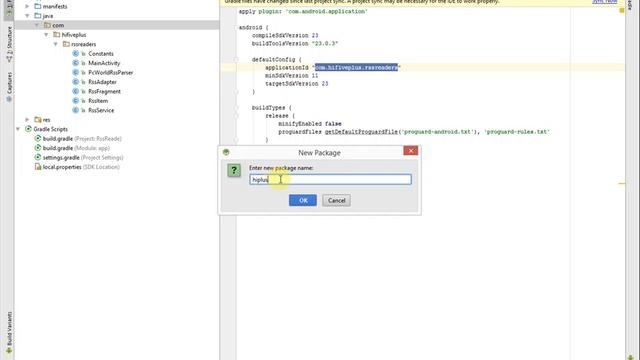Click the Sync Now link
Image resolution: width=640 pixels, height=360 pixels.
tap(604, 2)
